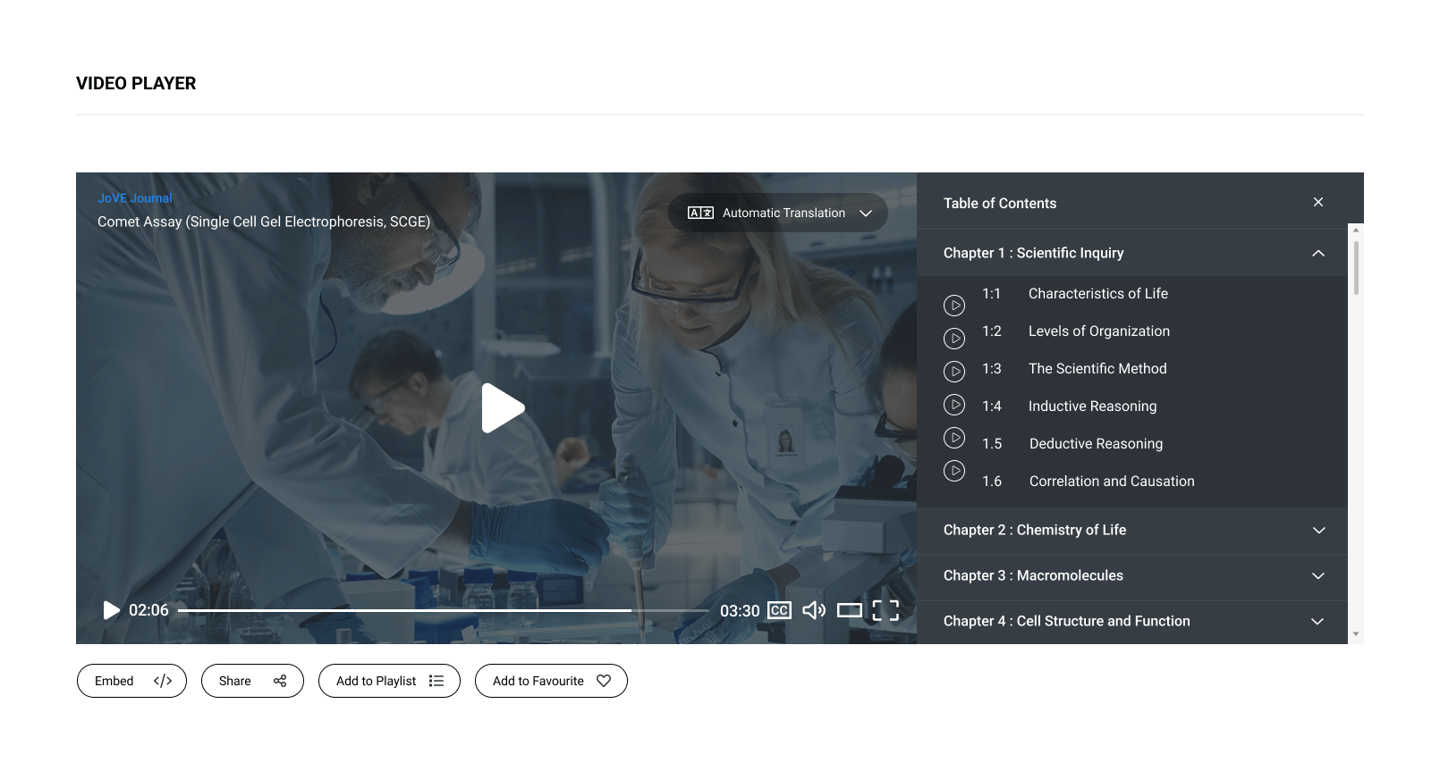Open The Scientific Method lesson
Viewport: 1440px width, 771px height.
click(x=1097, y=368)
